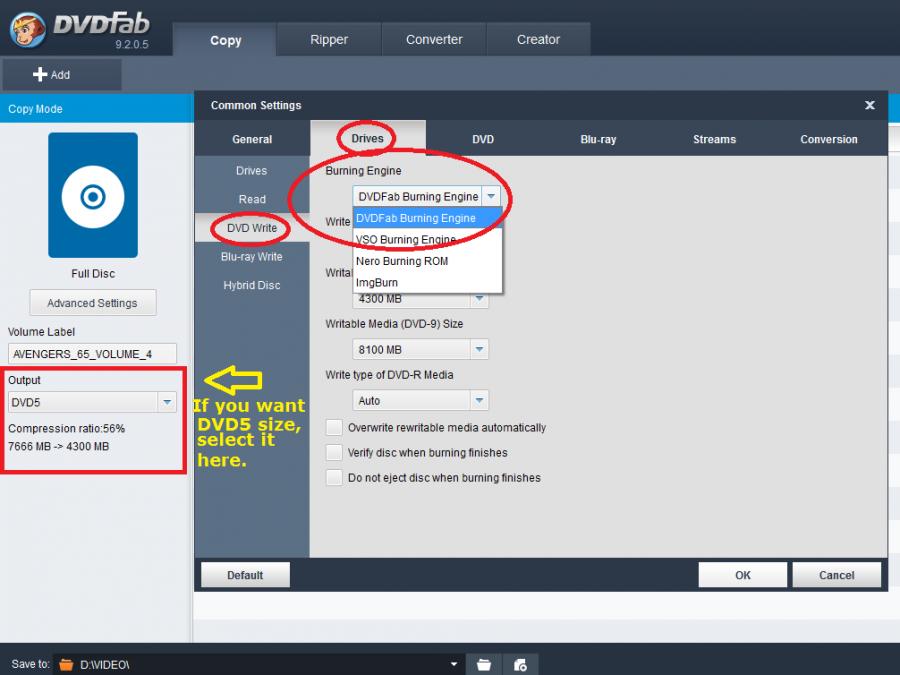
Task: Switch to the Ripper module tab
Action: [329, 40]
